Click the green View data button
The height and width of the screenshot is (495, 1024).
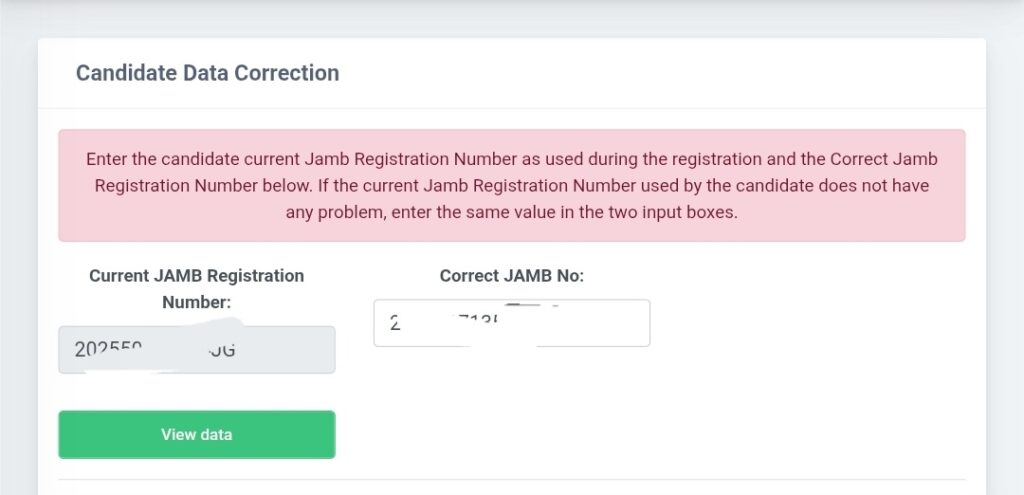coord(197,434)
